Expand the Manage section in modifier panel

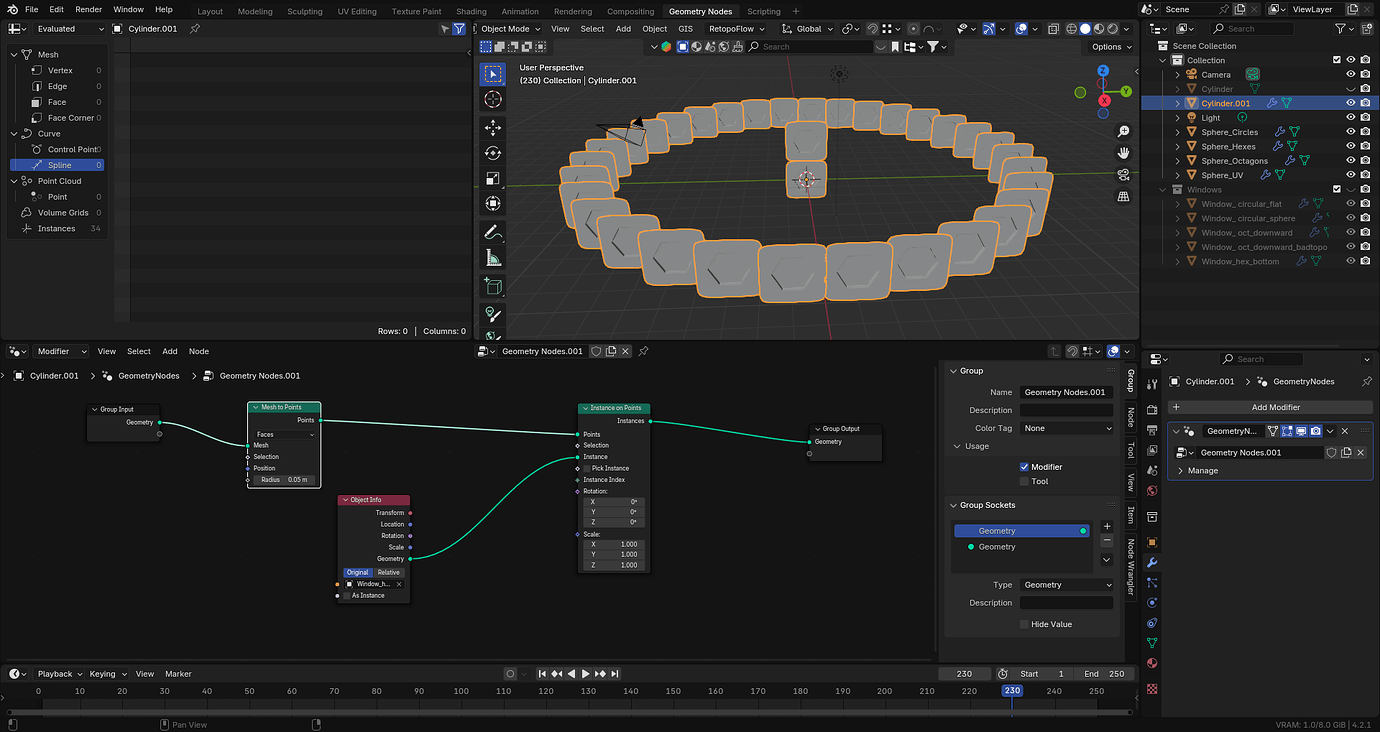tap(1202, 470)
